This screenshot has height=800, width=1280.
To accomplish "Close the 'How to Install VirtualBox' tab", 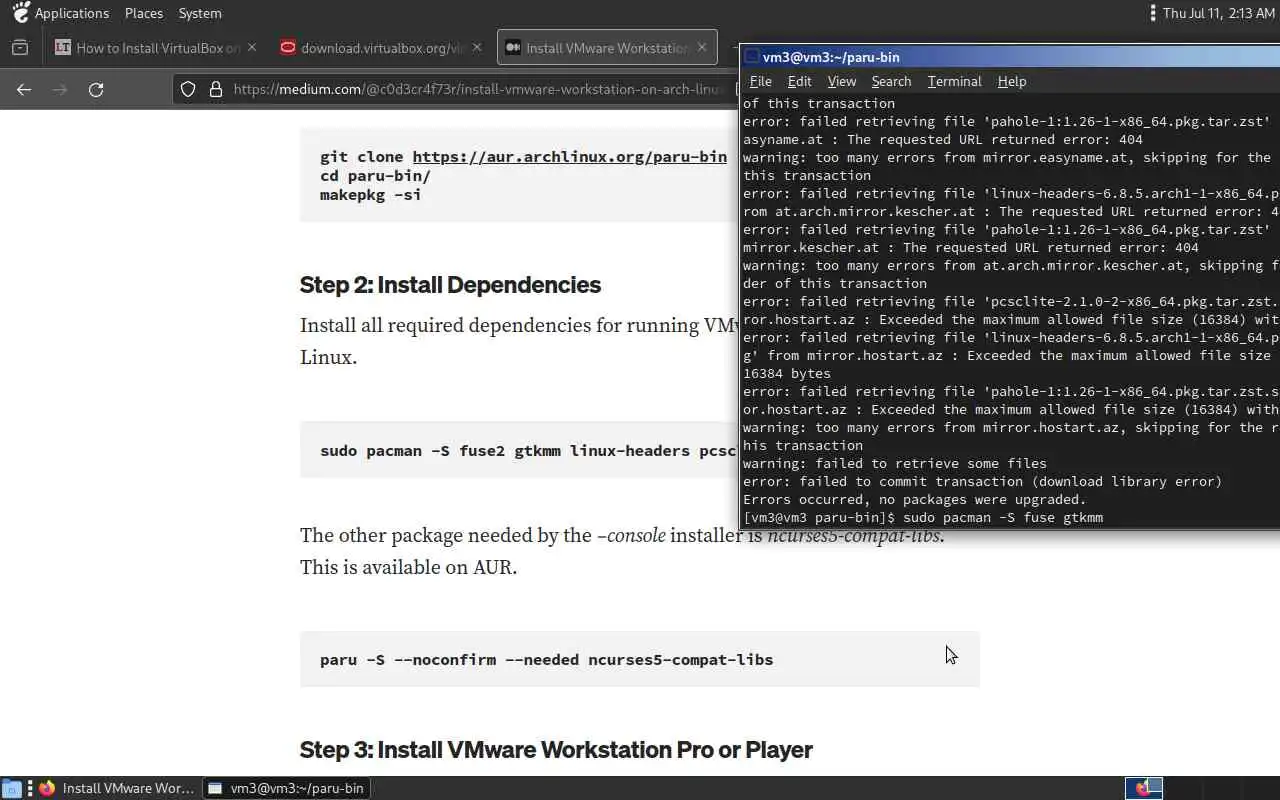I will pyautogui.click(x=251, y=47).
